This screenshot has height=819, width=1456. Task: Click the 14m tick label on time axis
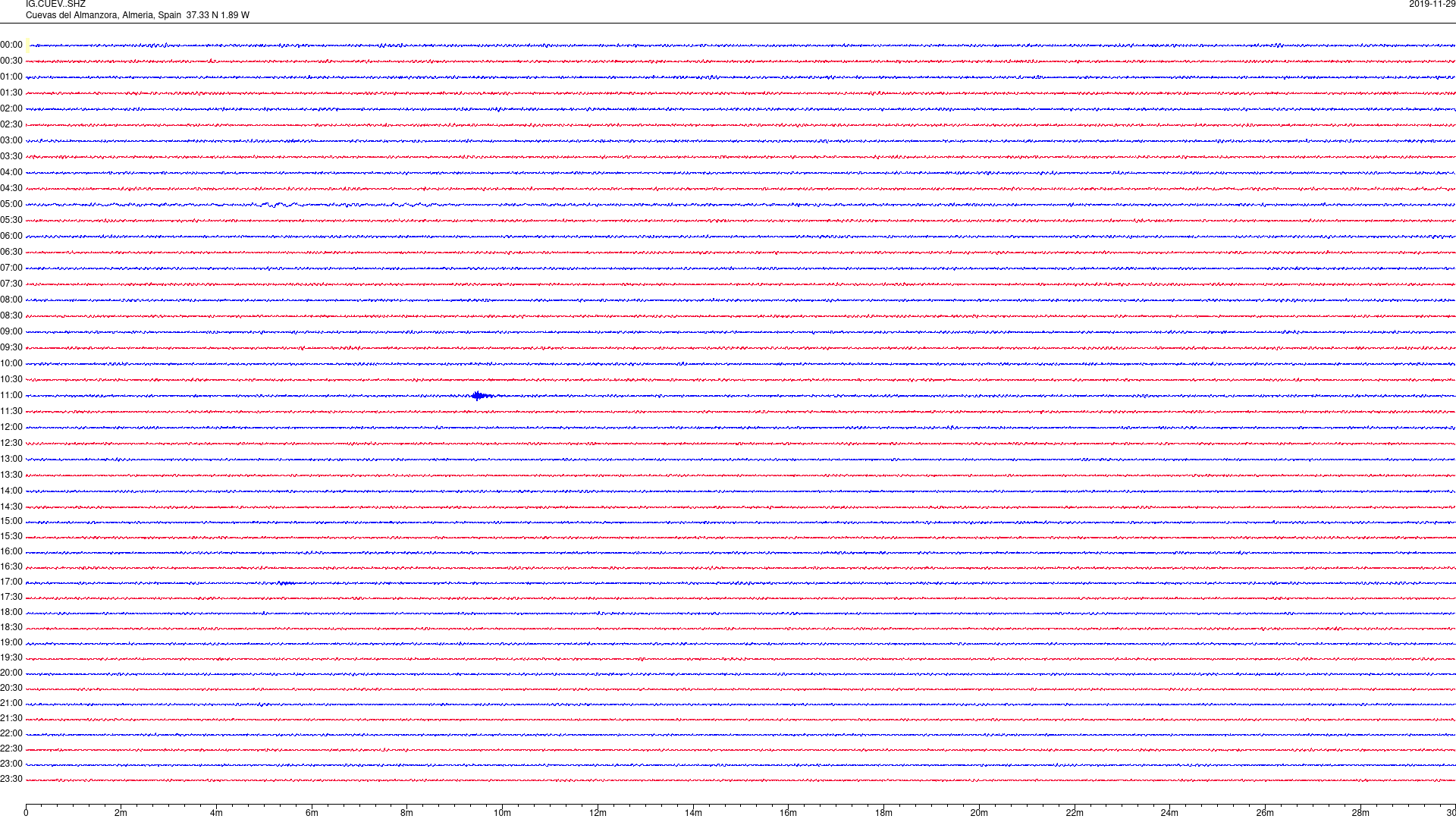coord(693,813)
